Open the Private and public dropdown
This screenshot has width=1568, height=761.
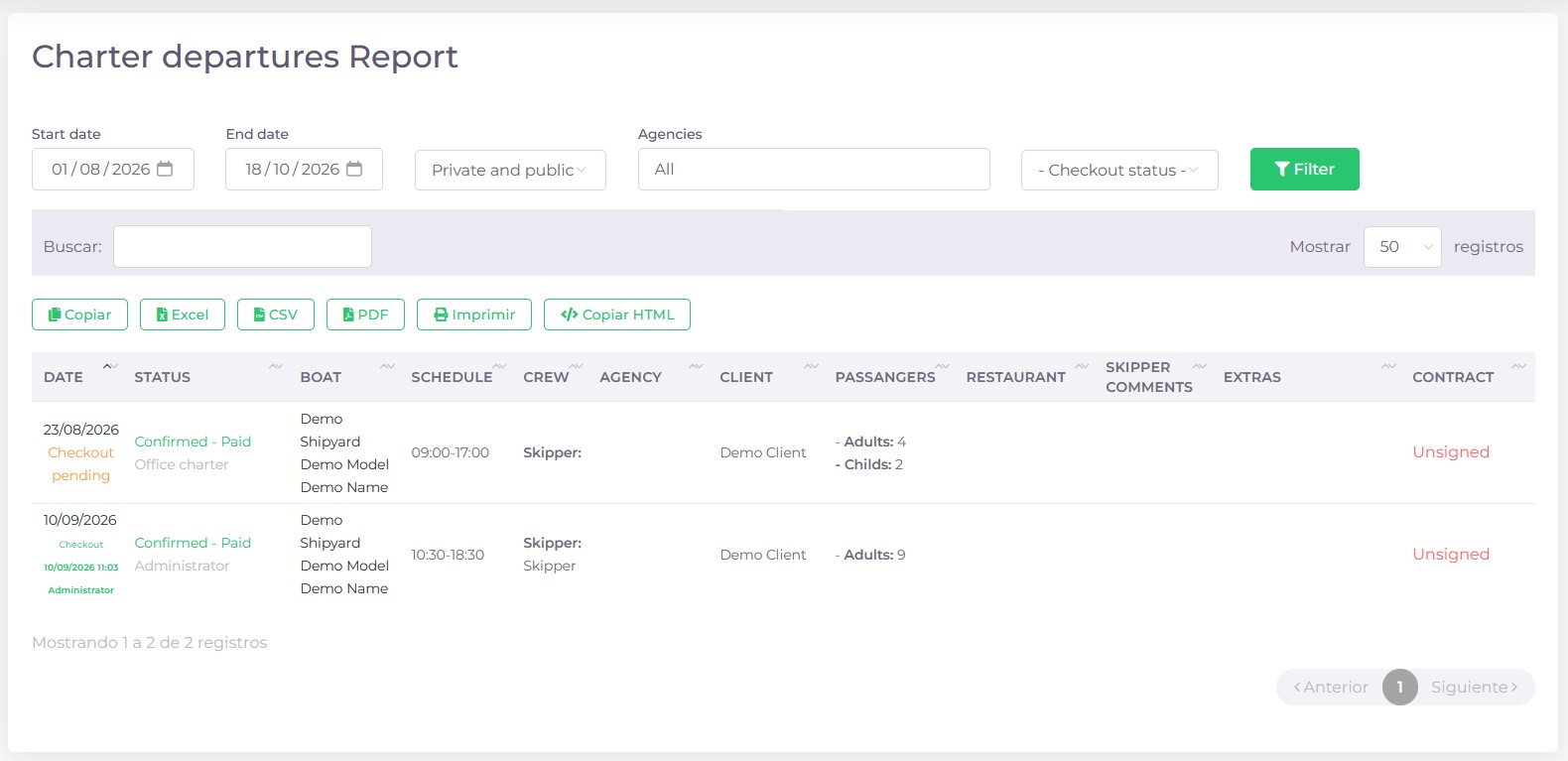(510, 170)
